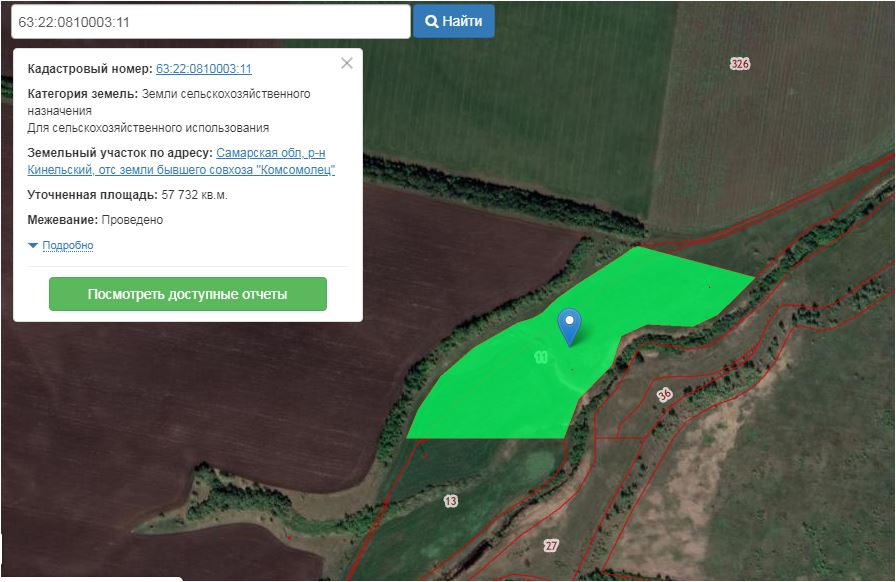
Task: Click map parcel label 13
Action: click(450, 501)
